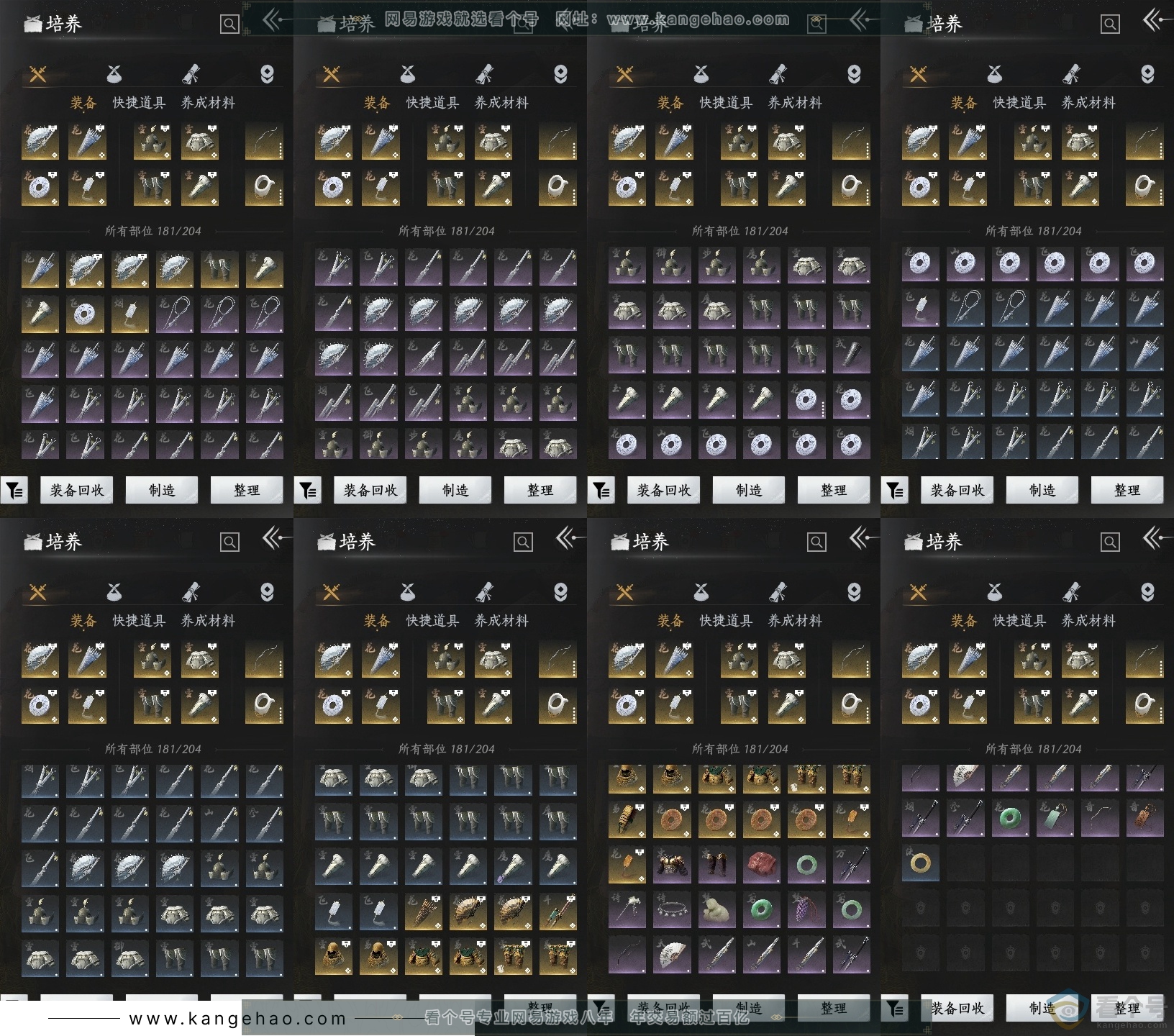Open search in the top-left panel

(229, 24)
